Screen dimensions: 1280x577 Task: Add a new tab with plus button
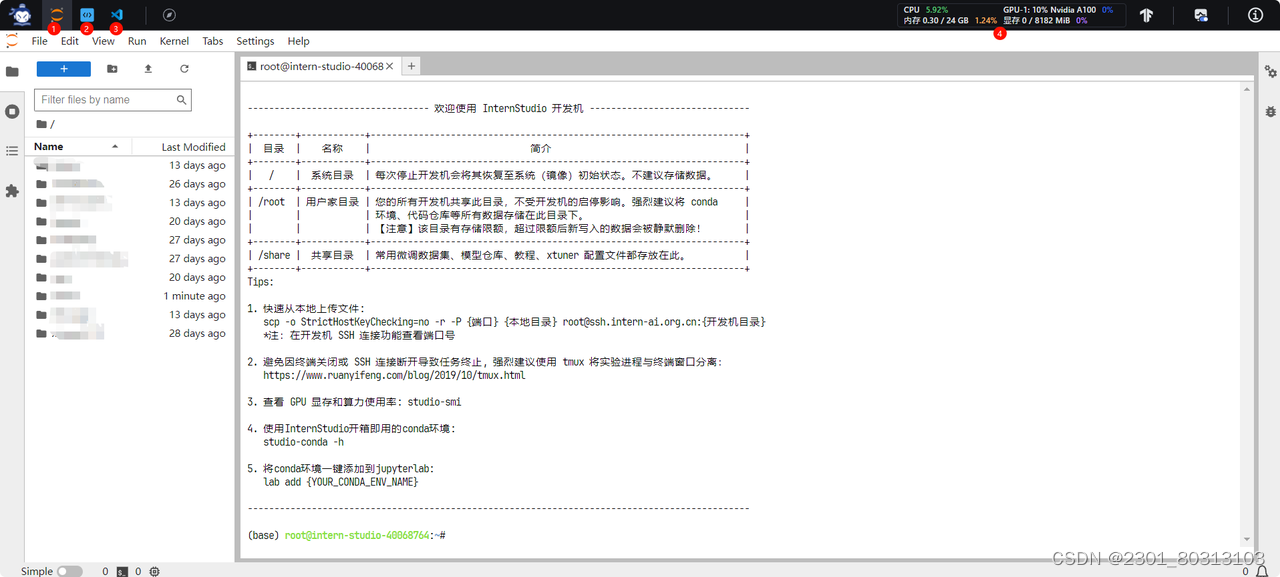tap(411, 66)
